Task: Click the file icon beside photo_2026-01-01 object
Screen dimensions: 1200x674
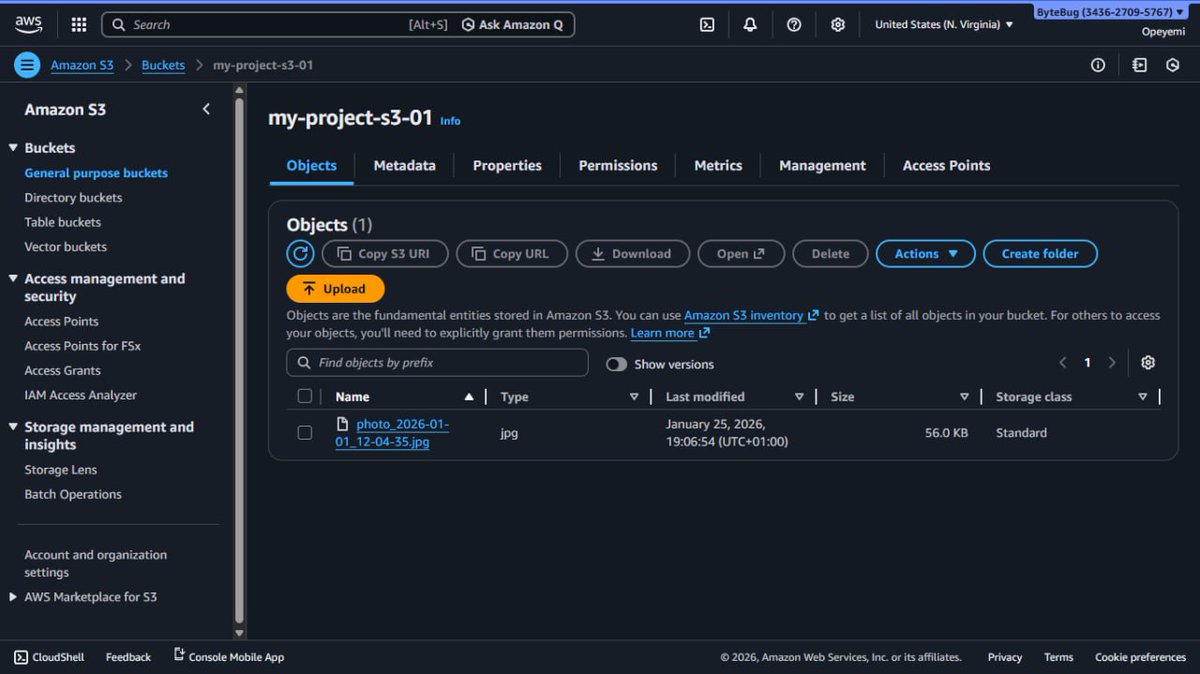Action: coord(342,424)
